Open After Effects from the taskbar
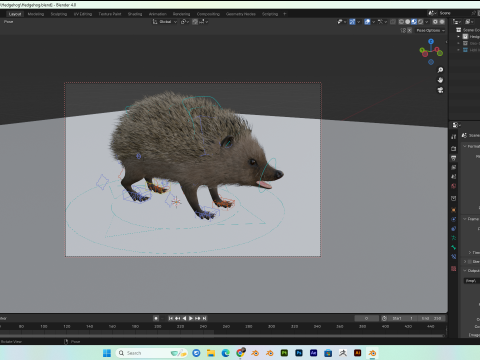This screenshot has height=360, width=480. tap(314, 353)
